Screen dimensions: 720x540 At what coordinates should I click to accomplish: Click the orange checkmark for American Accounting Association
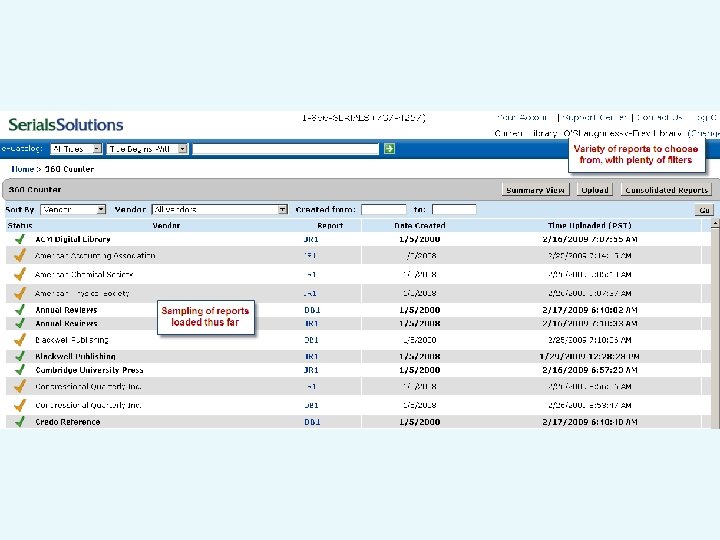coord(19,255)
